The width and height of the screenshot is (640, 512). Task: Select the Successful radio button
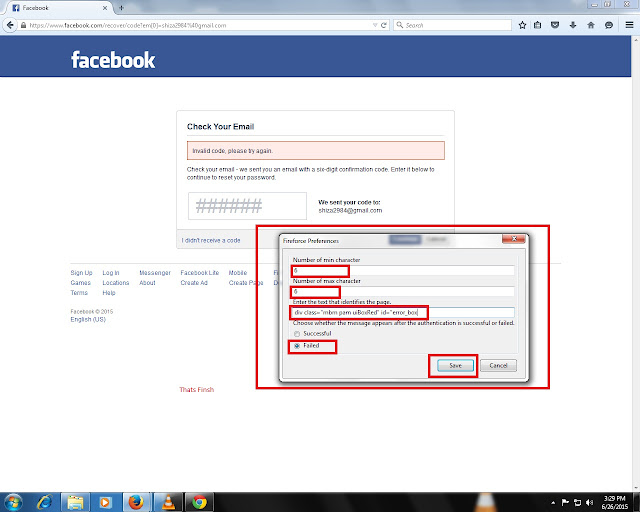(297, 334)
